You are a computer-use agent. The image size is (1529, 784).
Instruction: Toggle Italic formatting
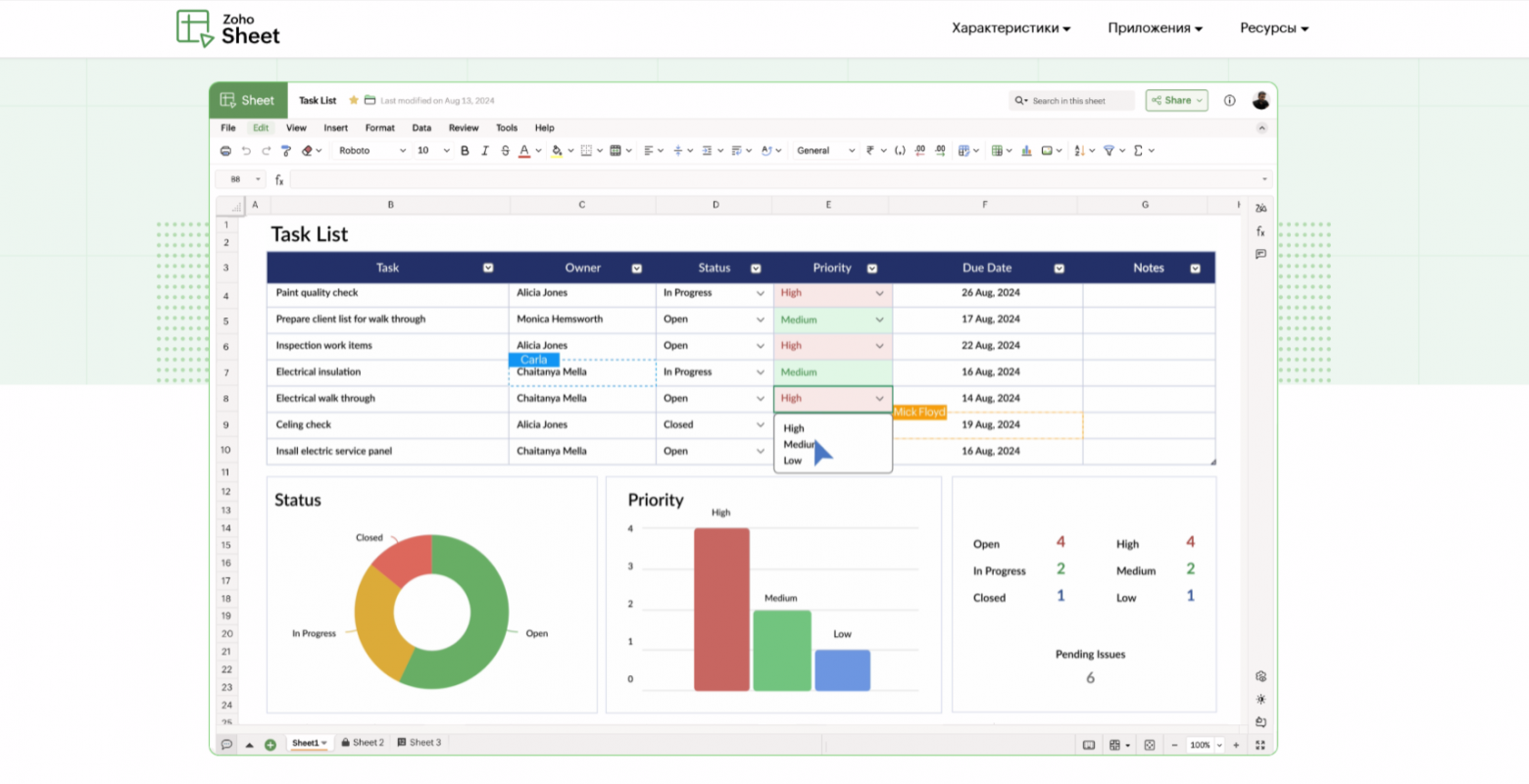tap(485, 151)
